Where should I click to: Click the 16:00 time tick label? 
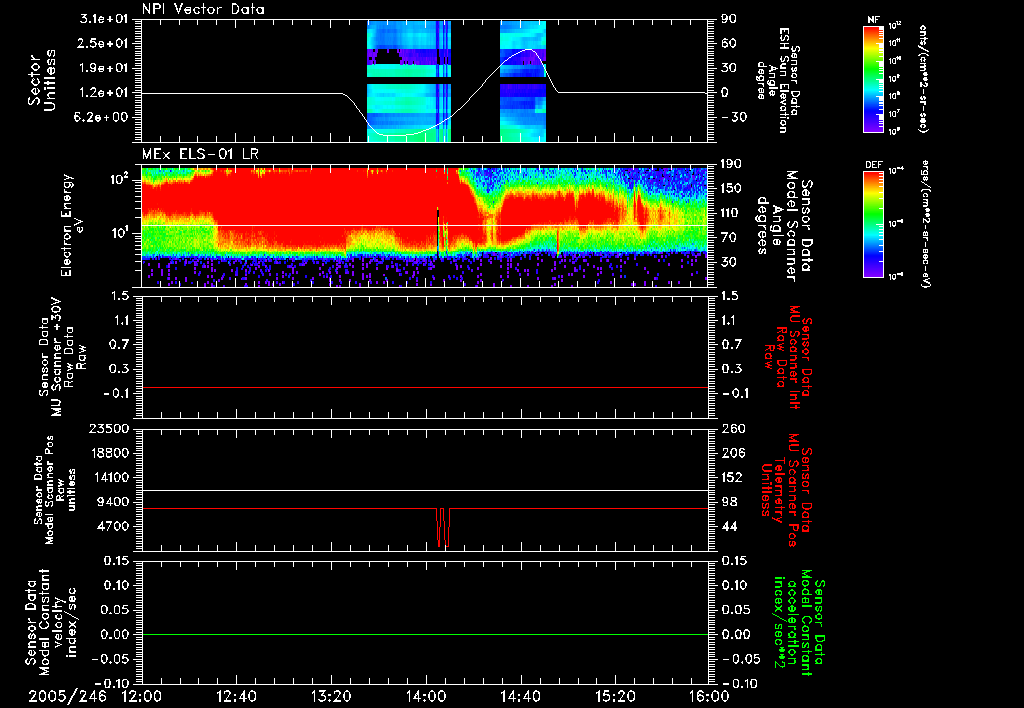[x=709, y=696]
